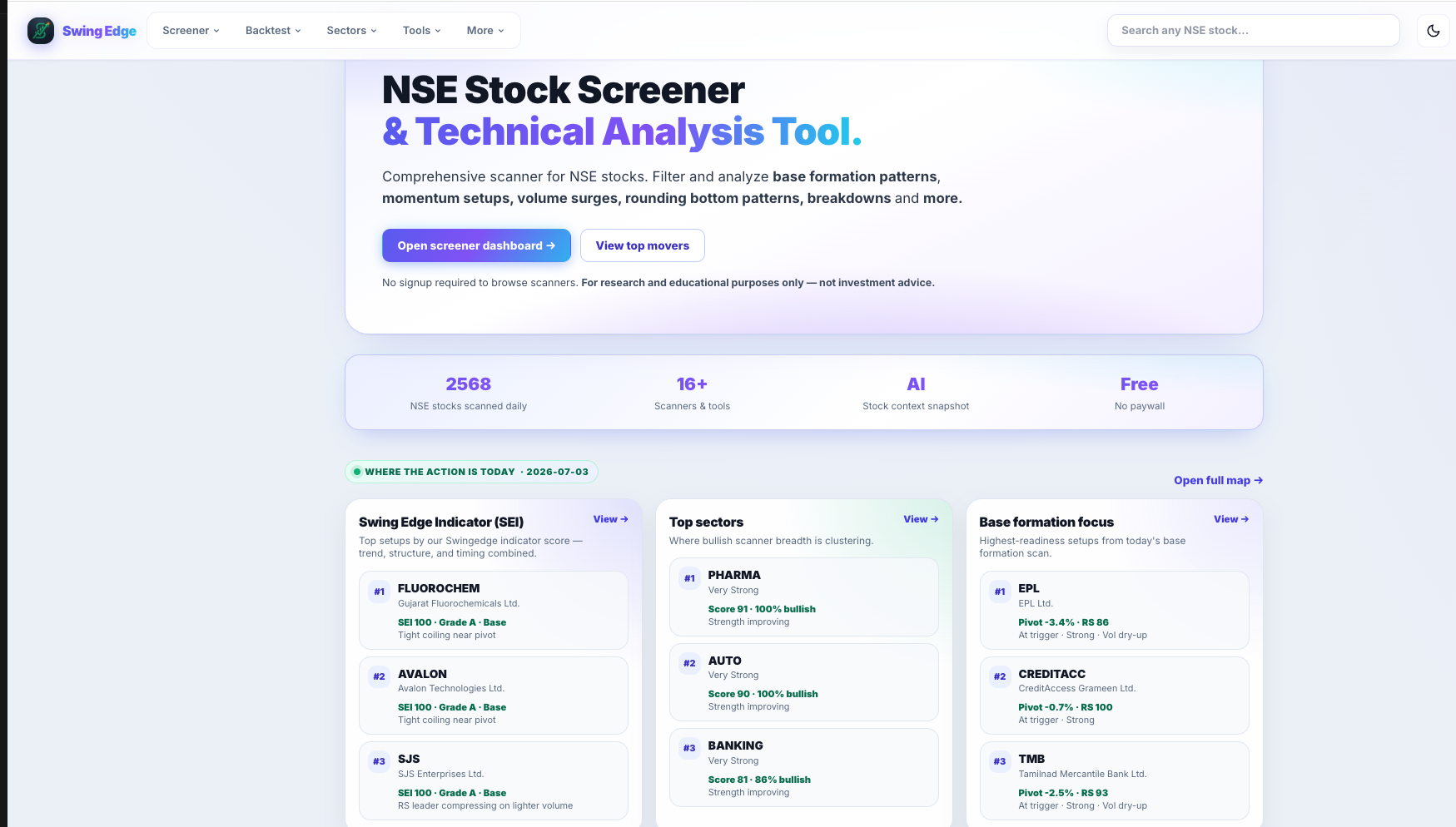Open the Sectors dropdown menu

pyautogui.click(x=351, y=31)
